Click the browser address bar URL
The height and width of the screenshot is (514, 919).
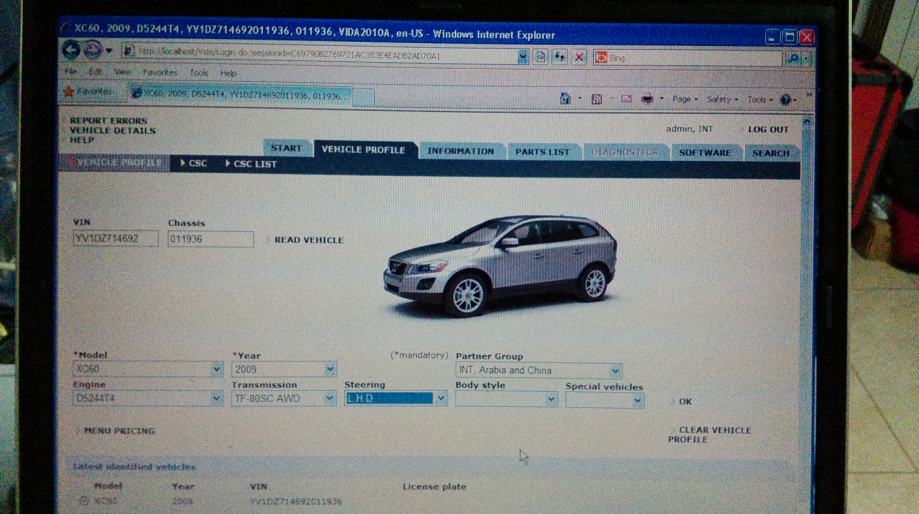click(319, 55)
